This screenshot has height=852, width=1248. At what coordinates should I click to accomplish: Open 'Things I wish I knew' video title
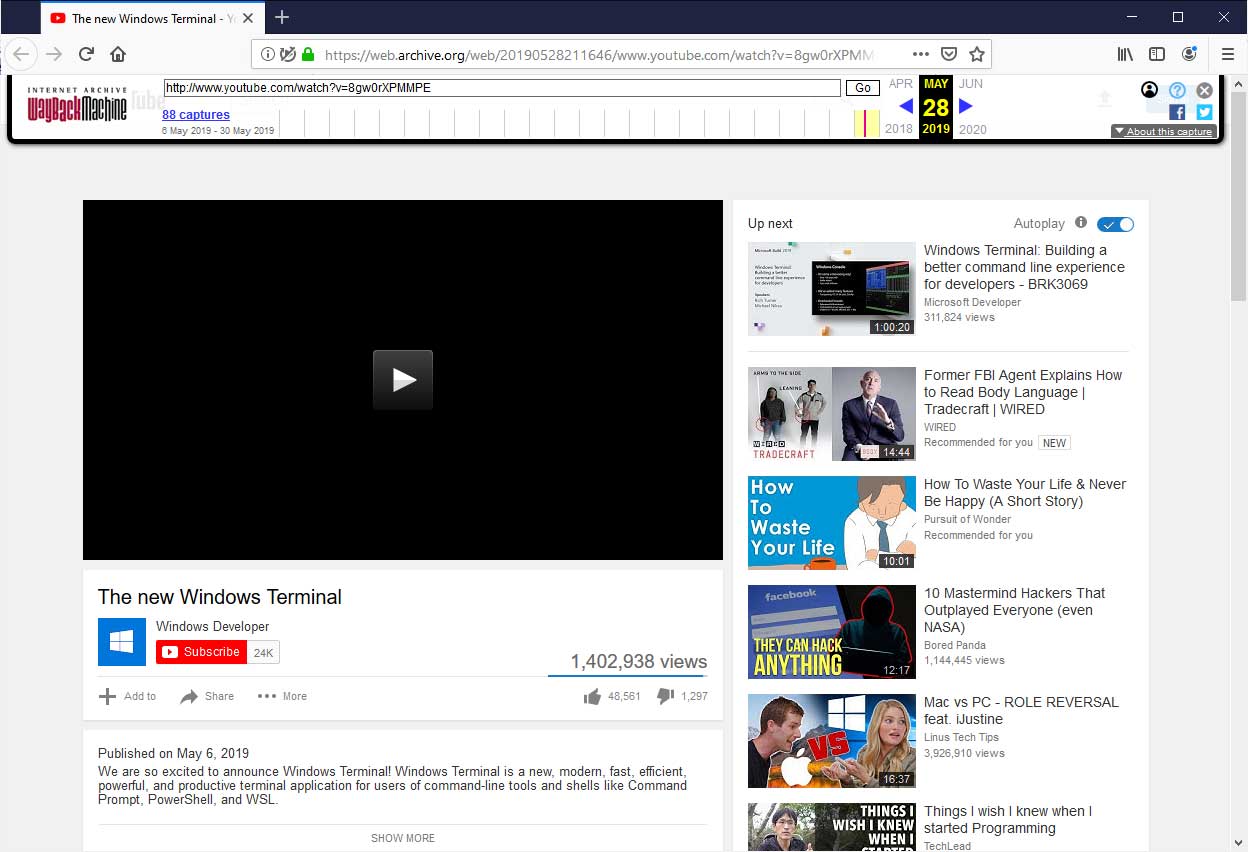(x=1008, y=820)
